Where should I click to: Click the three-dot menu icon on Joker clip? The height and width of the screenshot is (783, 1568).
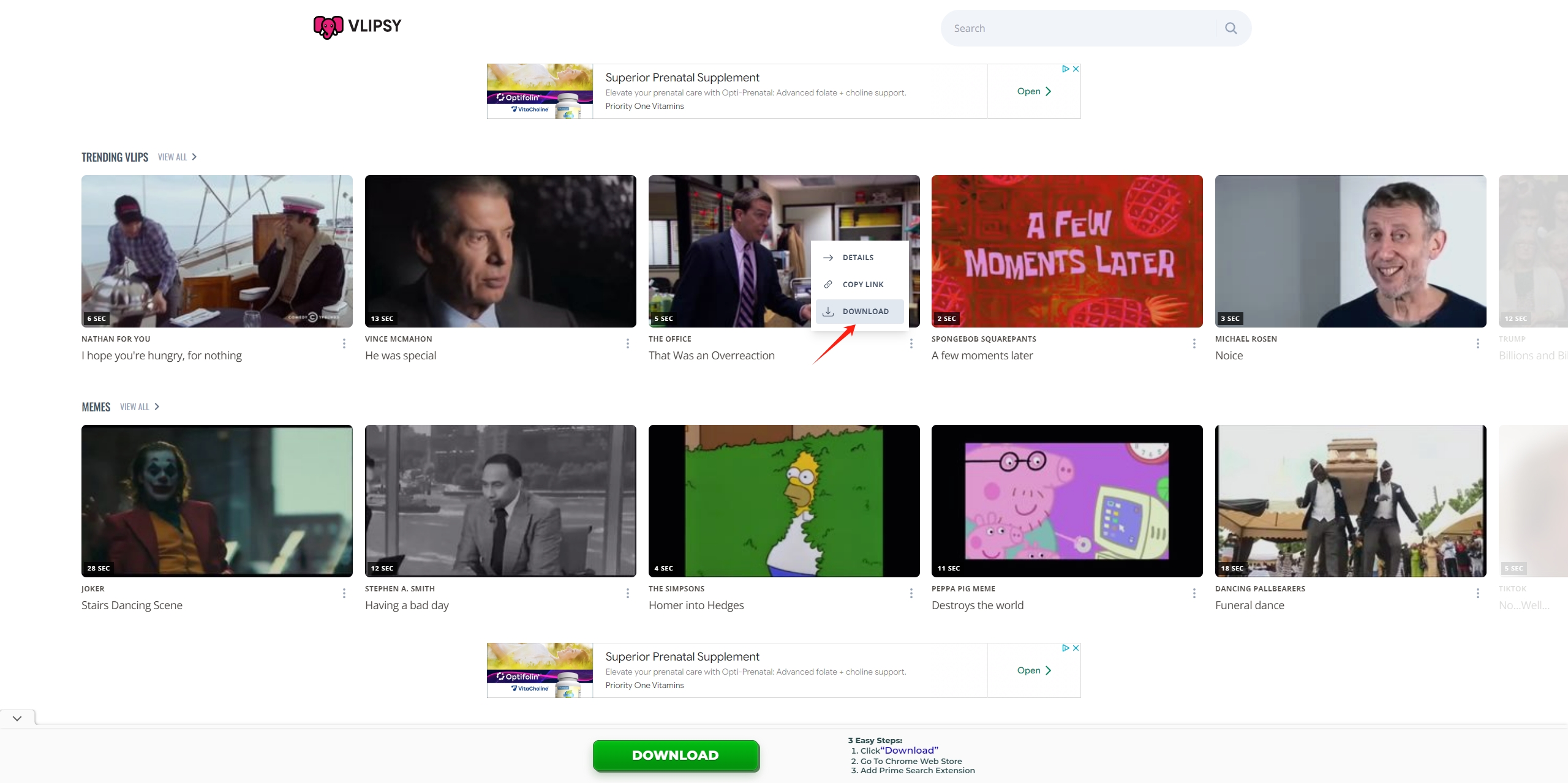click(343, 592)
